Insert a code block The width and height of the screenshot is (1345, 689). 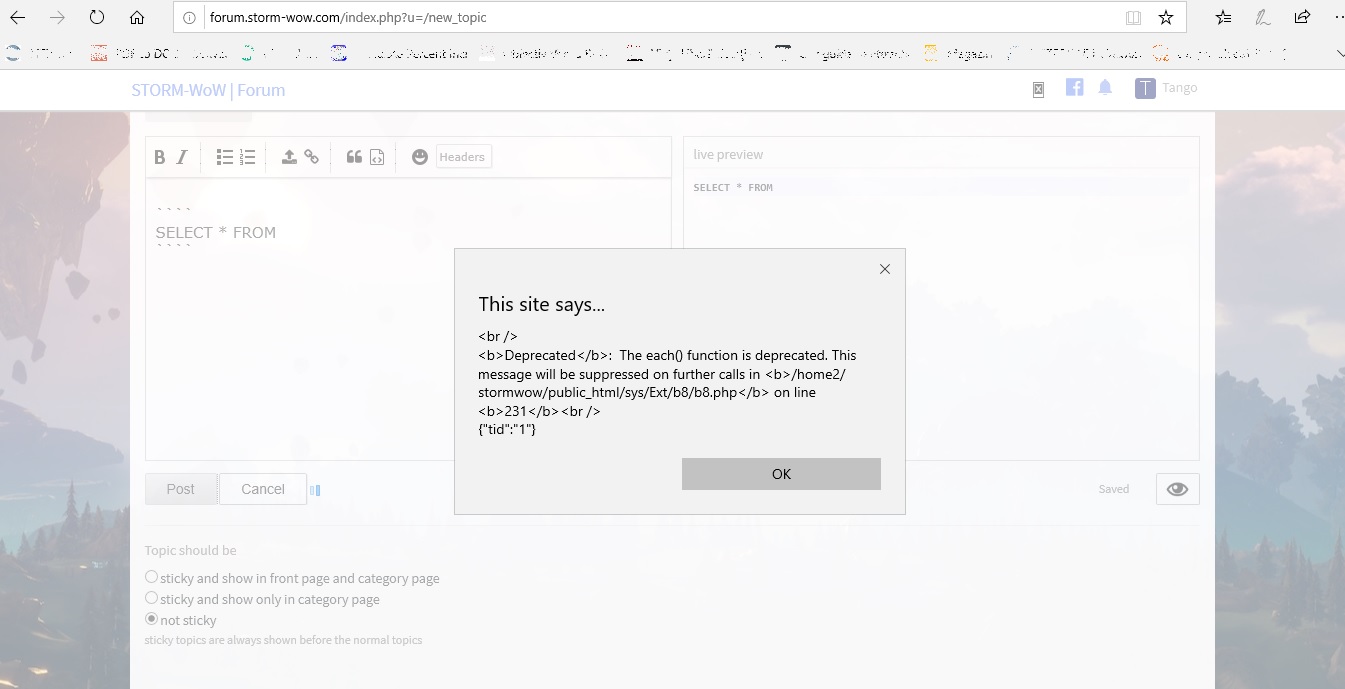pos(377,157)
